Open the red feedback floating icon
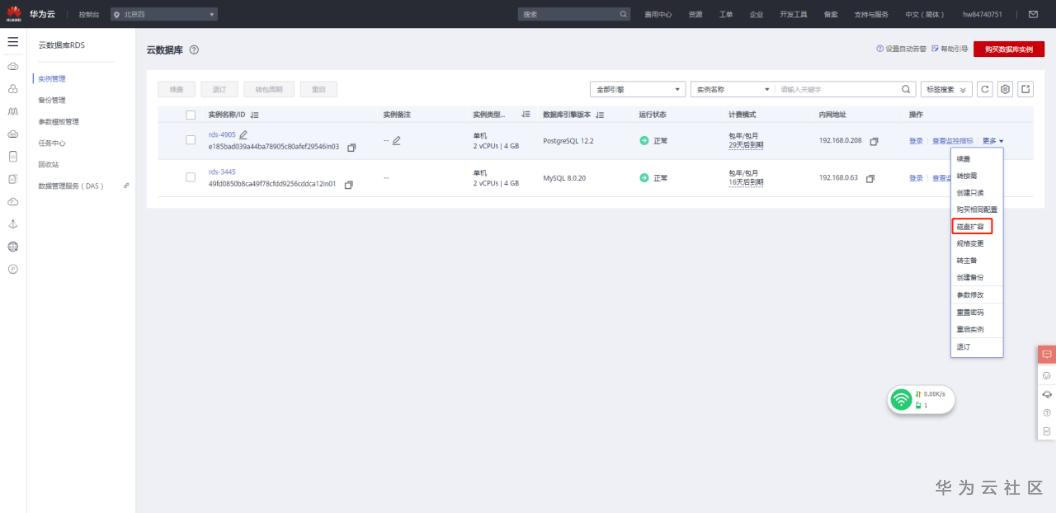The width and height of the screenshot is (1056, 513). (1047, 354)
